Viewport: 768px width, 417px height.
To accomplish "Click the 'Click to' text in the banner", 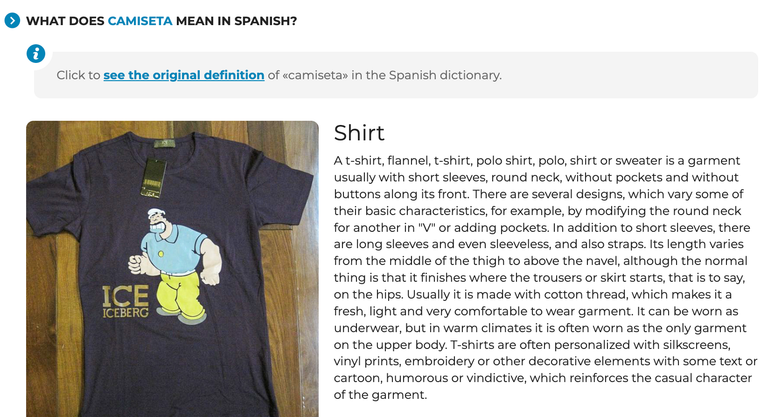I will point(78,75).
